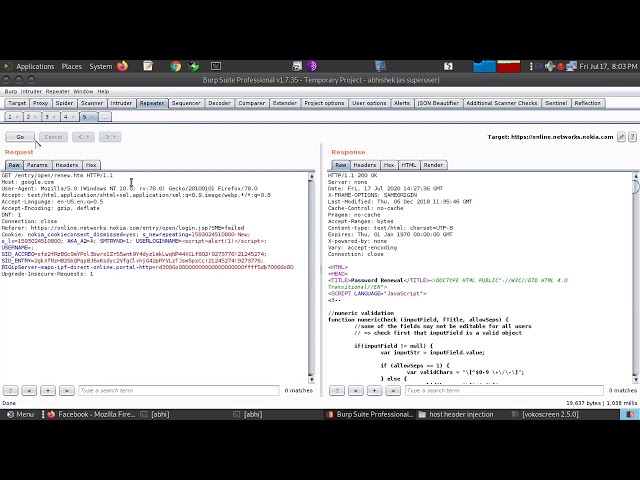Open the history forward dropdown arrow
This screenshot has height=480, width=640.
115,137
